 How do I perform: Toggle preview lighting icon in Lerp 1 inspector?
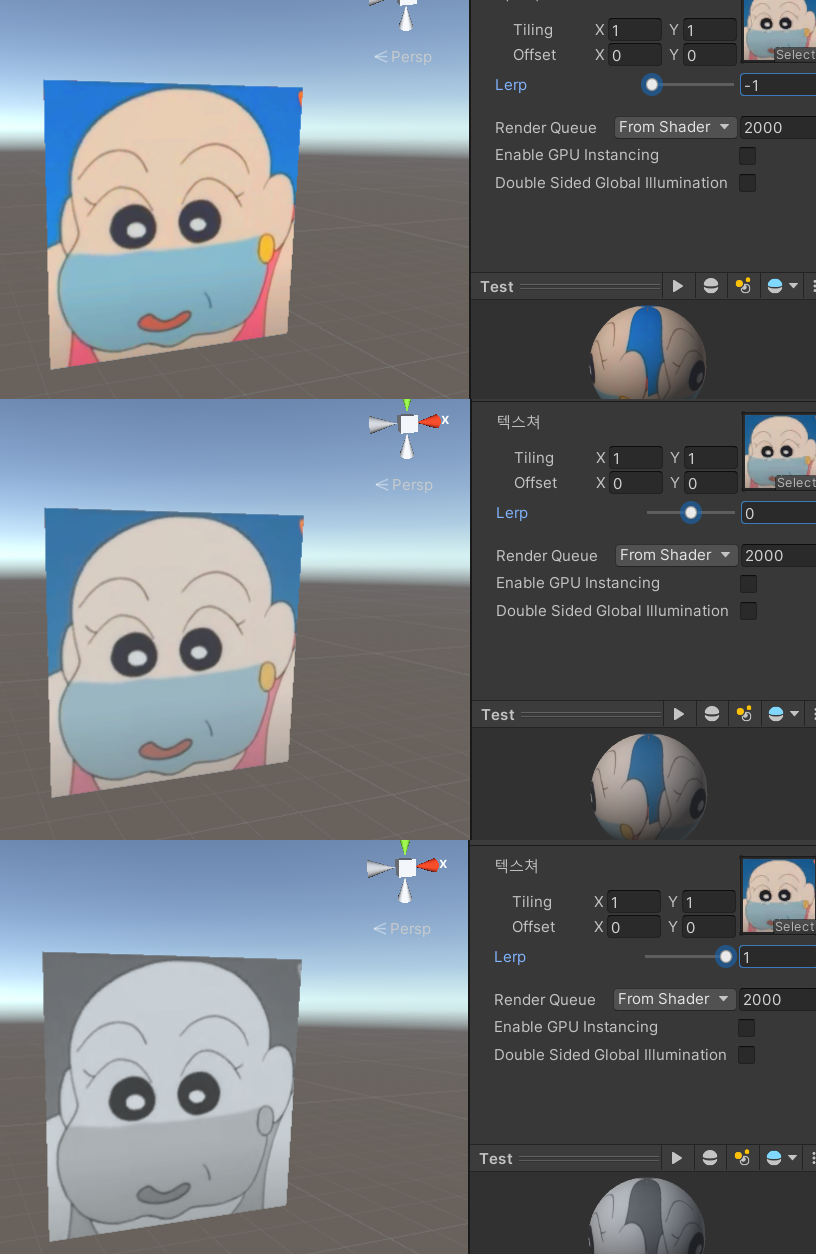pyautogui.click(x=742, y=1158)
